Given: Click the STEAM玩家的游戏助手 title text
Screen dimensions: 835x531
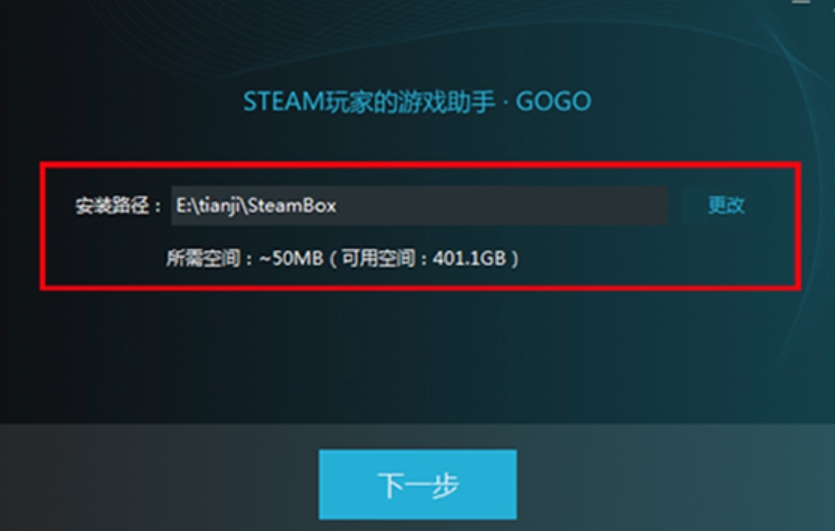Looking at the screenshot, I should coord(369,101).
